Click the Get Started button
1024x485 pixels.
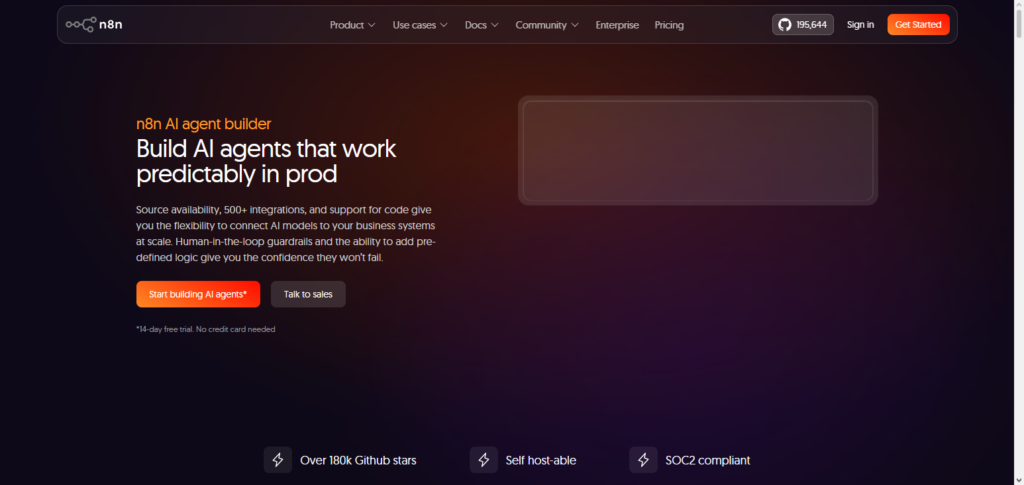(918, 25)
